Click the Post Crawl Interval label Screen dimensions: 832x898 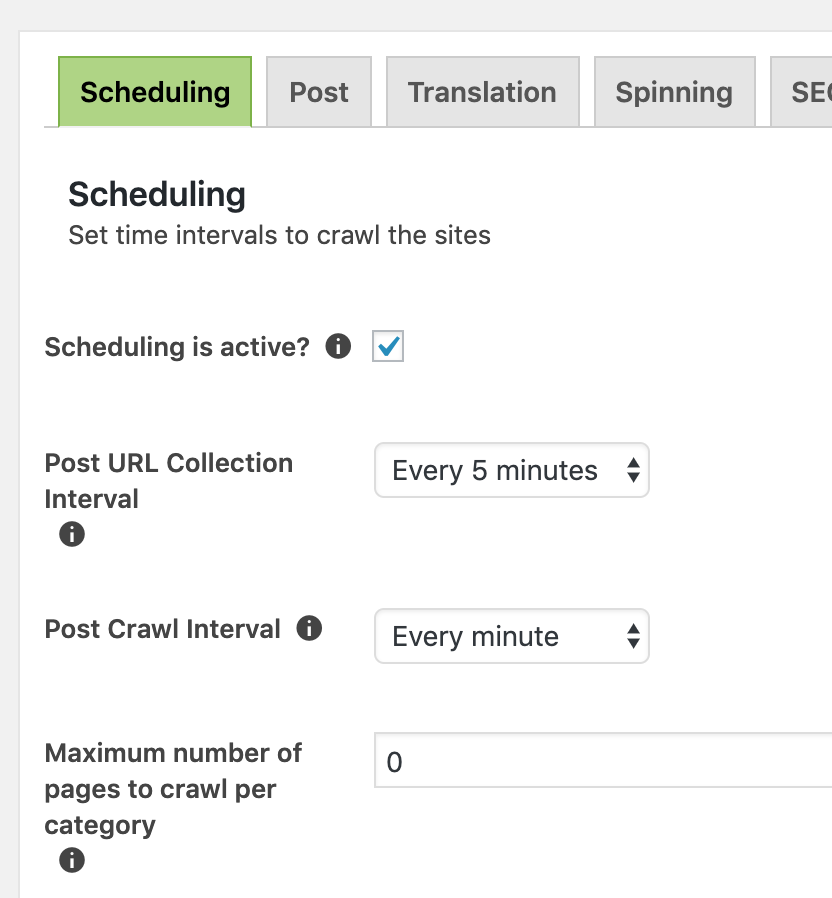(x=163, y=629)
